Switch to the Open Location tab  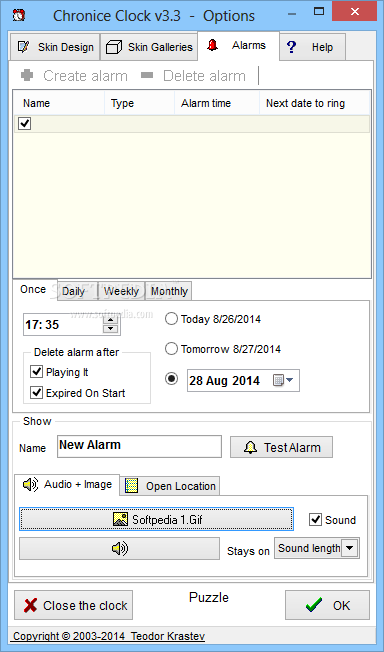170,486
